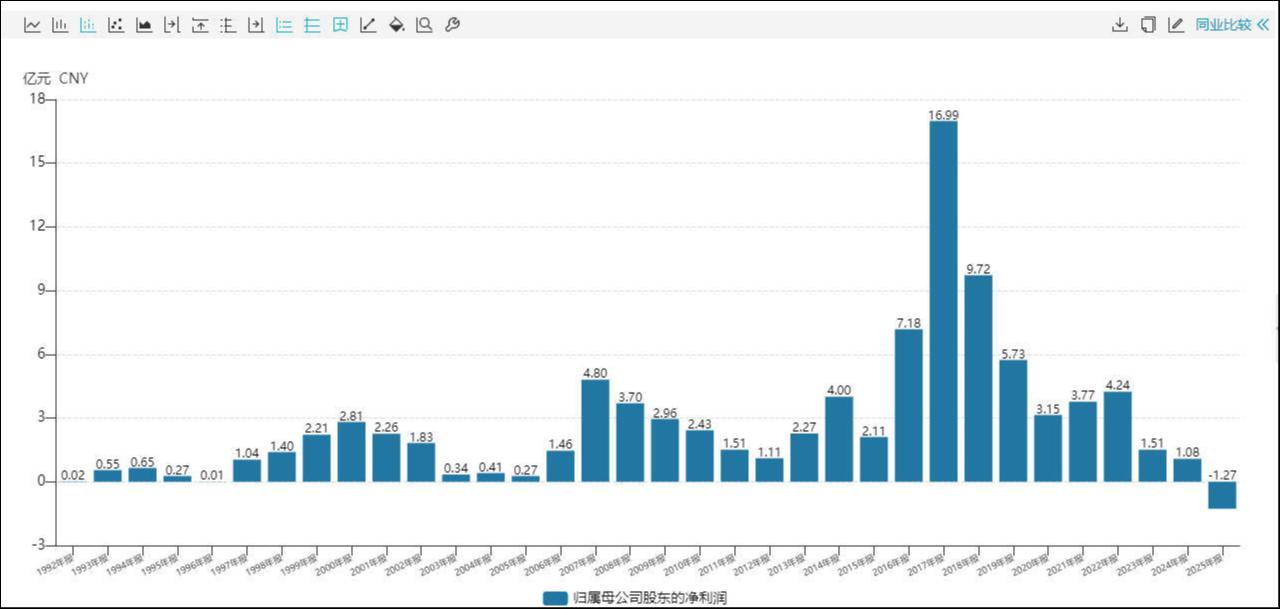The height and width of the screenshot is (609, 1280).
Task: Download the chart with the download icon
Action: click(x=1120, y=25)
